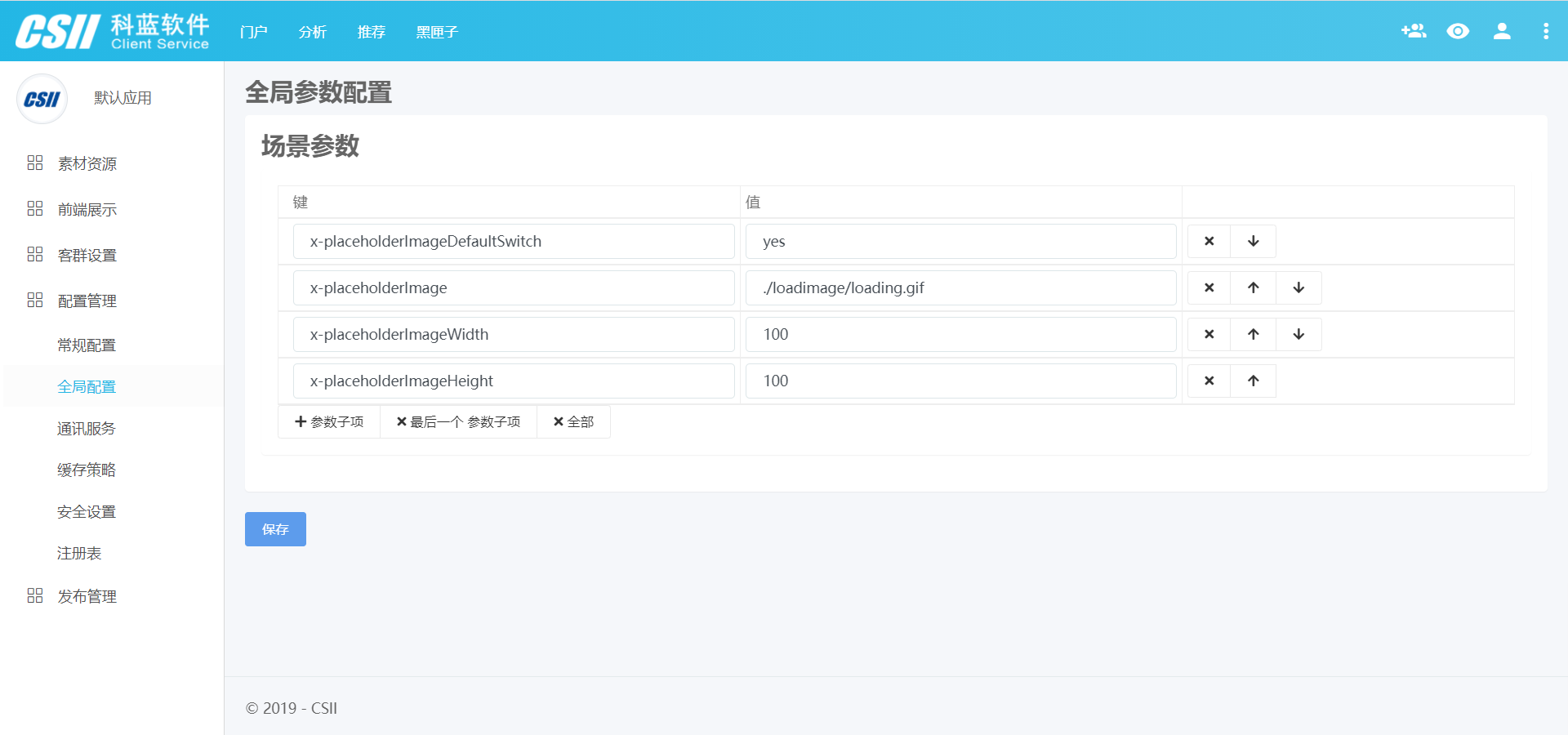1568x735 pixels.
Task: Select 缓存策略 submenu item
Action: [x=87, y=470]
